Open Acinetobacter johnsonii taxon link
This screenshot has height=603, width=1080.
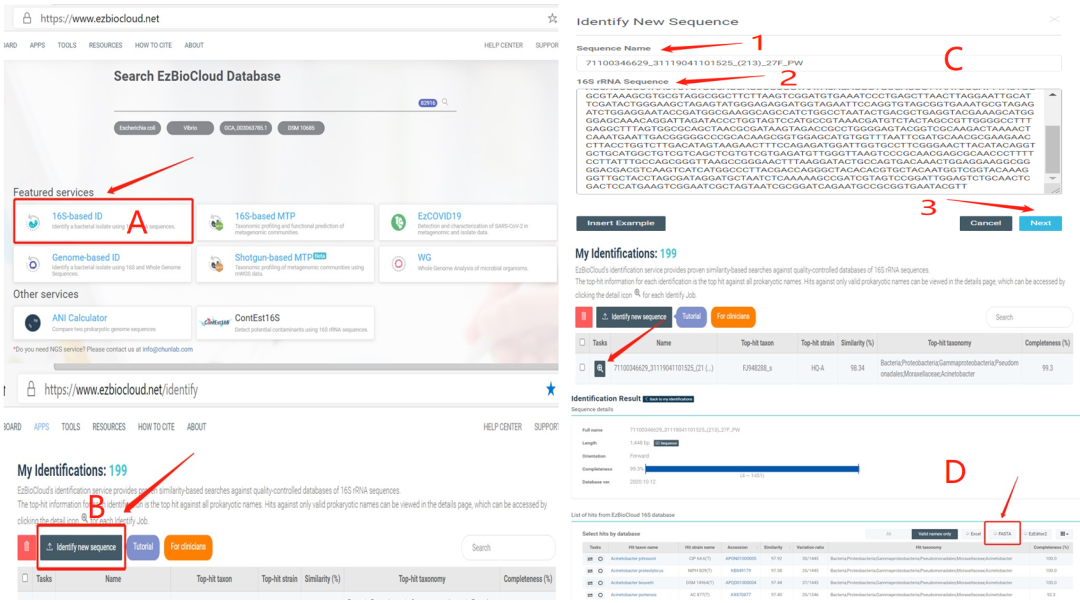(x=633, y=559)
